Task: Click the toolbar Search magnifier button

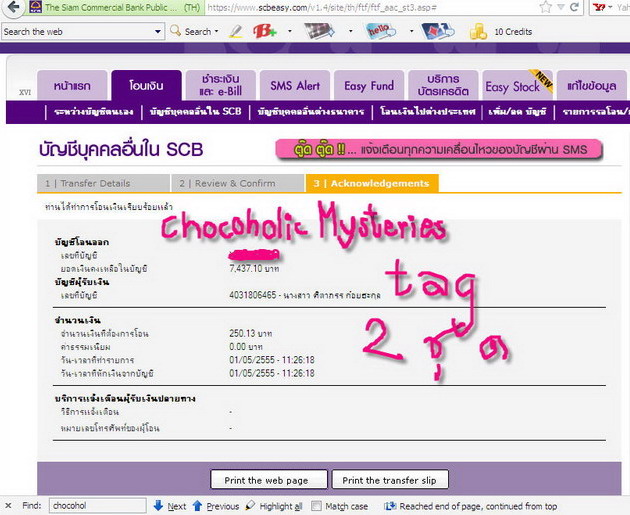Action: [191, 31]
